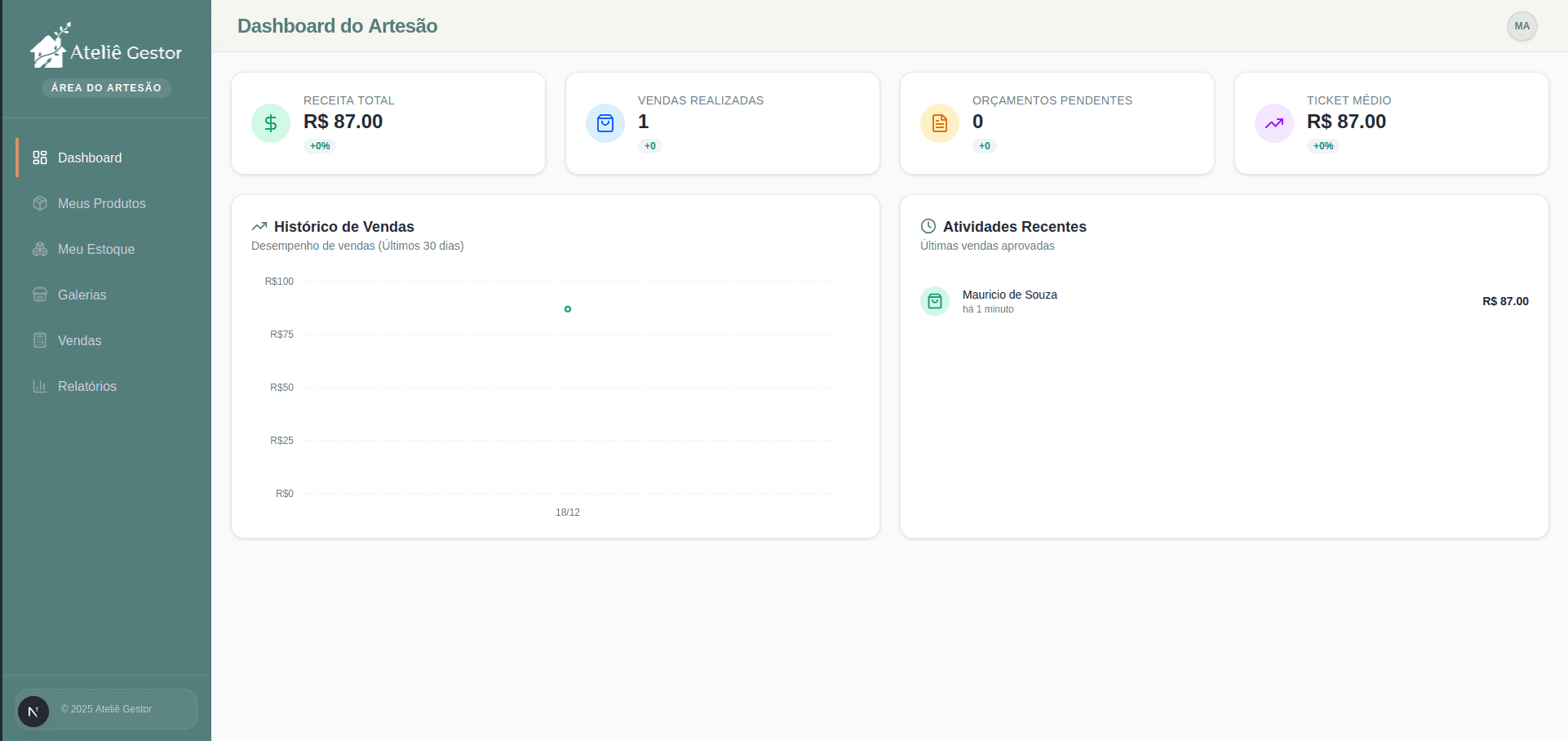Viewport: 1568px width, 741px height.
Task: Click the yellow document icon on Orçamentos Pendentes
Action: pos(939,123)
